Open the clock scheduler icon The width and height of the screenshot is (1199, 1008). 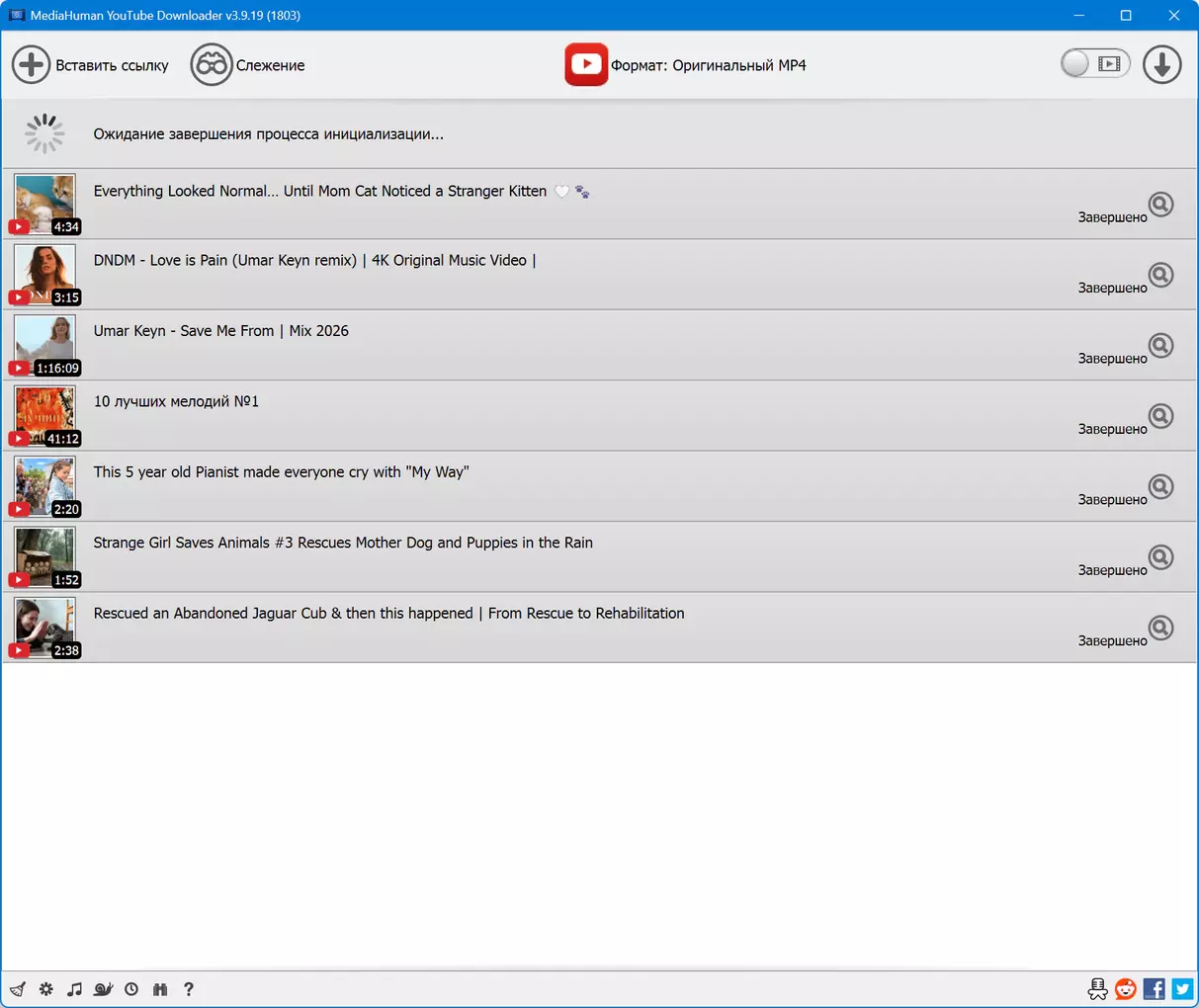(x=131, y=989)
